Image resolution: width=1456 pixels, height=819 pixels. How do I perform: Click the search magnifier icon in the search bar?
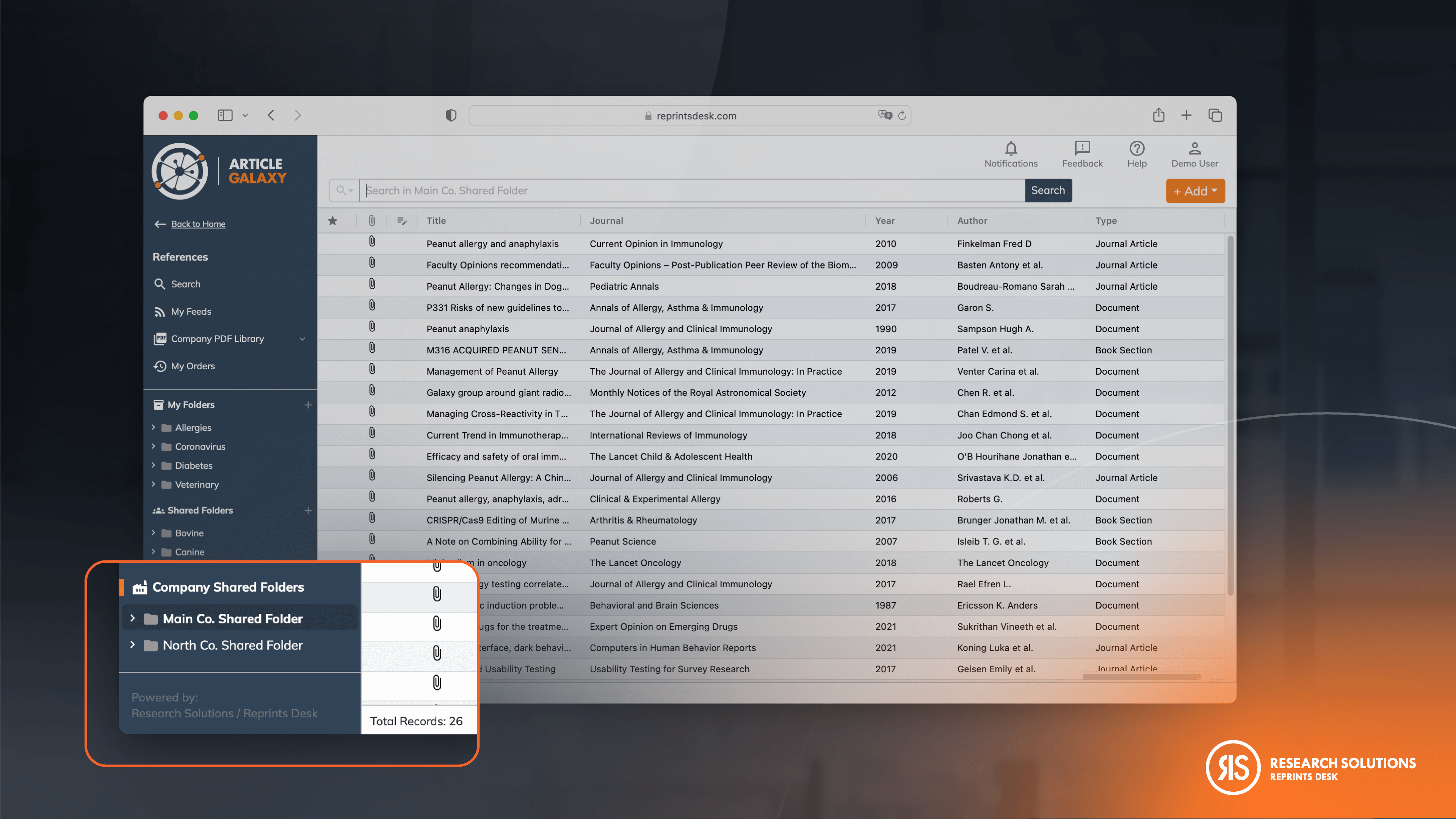[341, 190]
